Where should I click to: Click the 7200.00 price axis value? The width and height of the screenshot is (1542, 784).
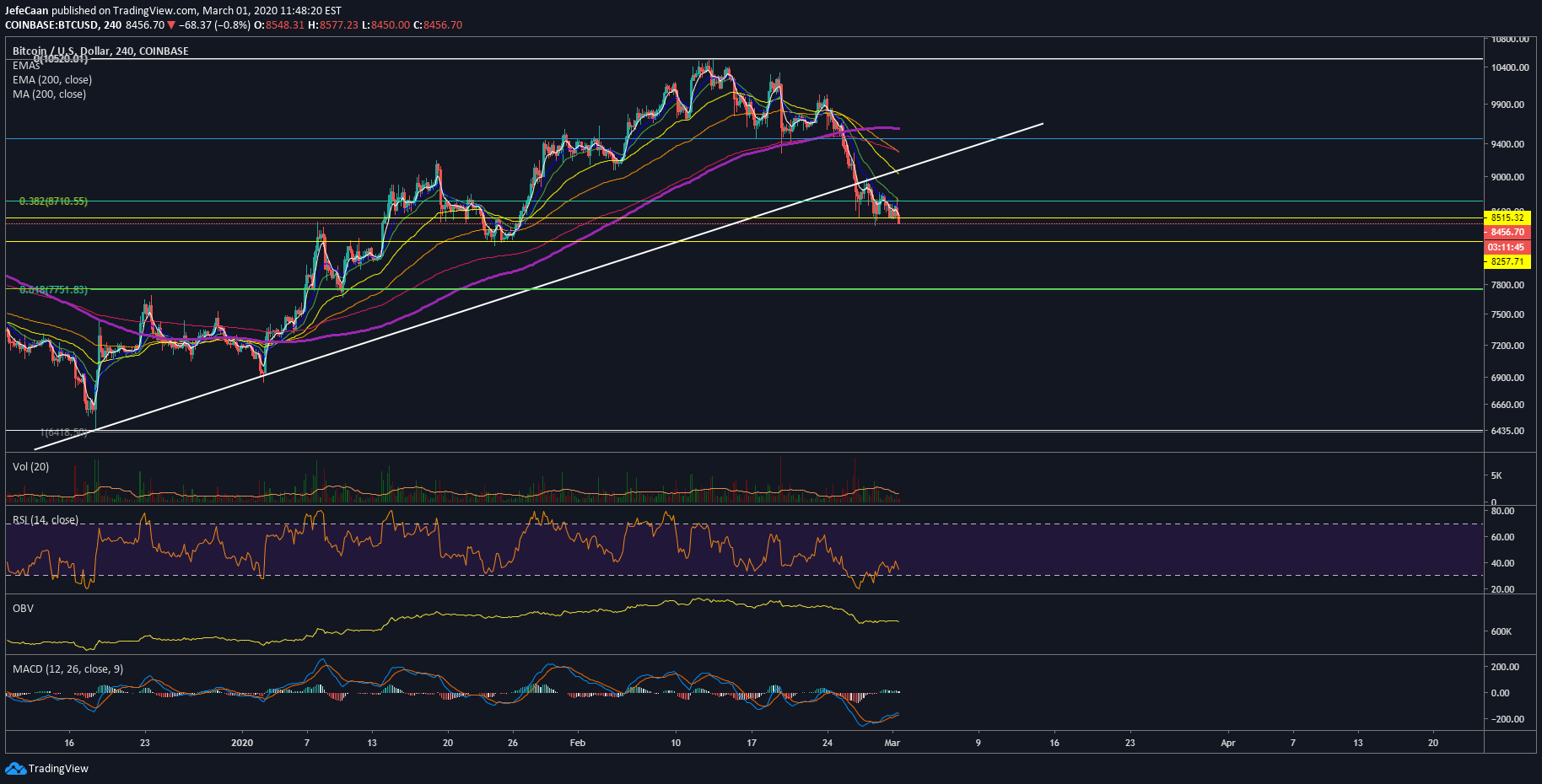(x=1508, y=346)
